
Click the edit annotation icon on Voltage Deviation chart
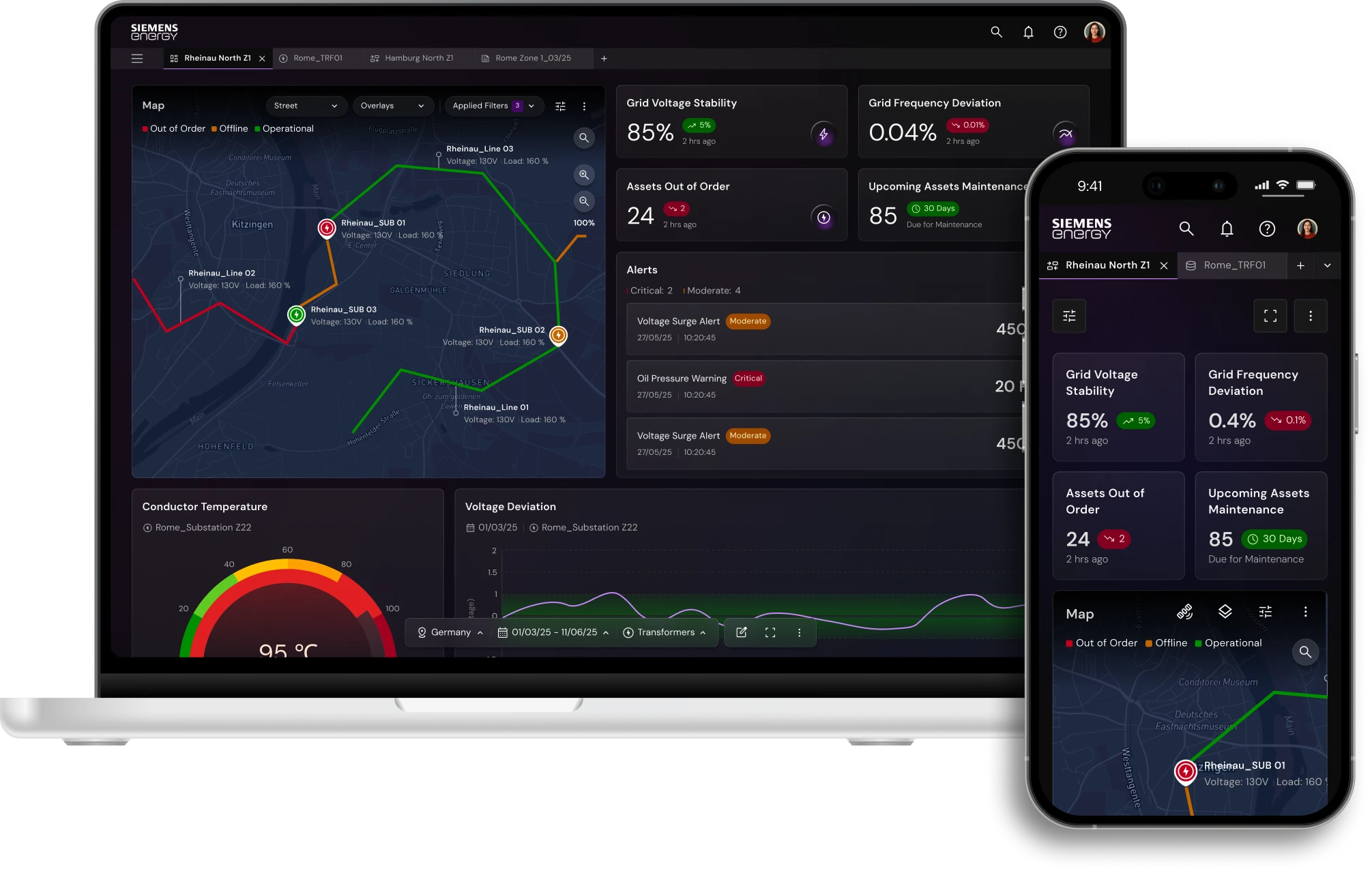point(741,632)
